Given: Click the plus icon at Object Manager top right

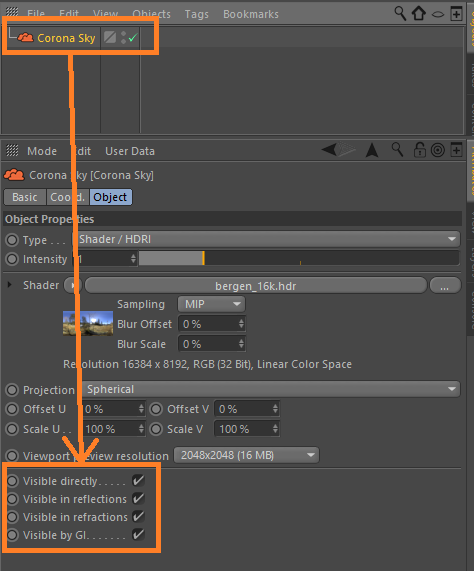Looking at the screenshot, I should [456, 14].
